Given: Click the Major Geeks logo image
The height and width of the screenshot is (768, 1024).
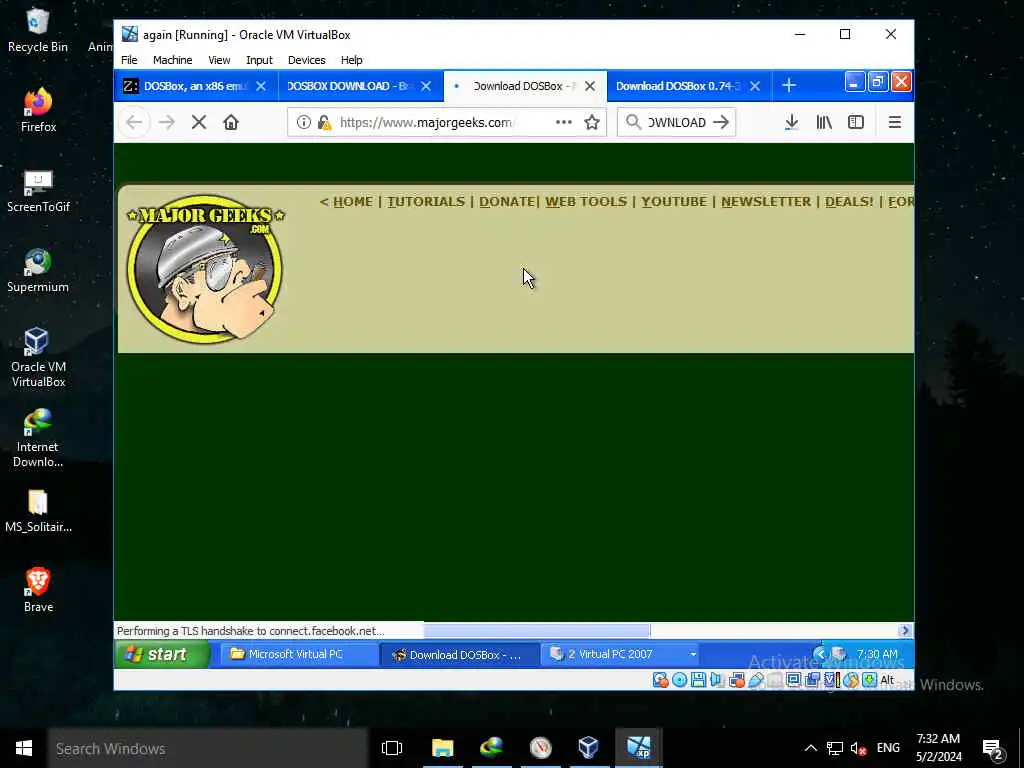Looking at the screenshot, I should [x=206, y=268].
